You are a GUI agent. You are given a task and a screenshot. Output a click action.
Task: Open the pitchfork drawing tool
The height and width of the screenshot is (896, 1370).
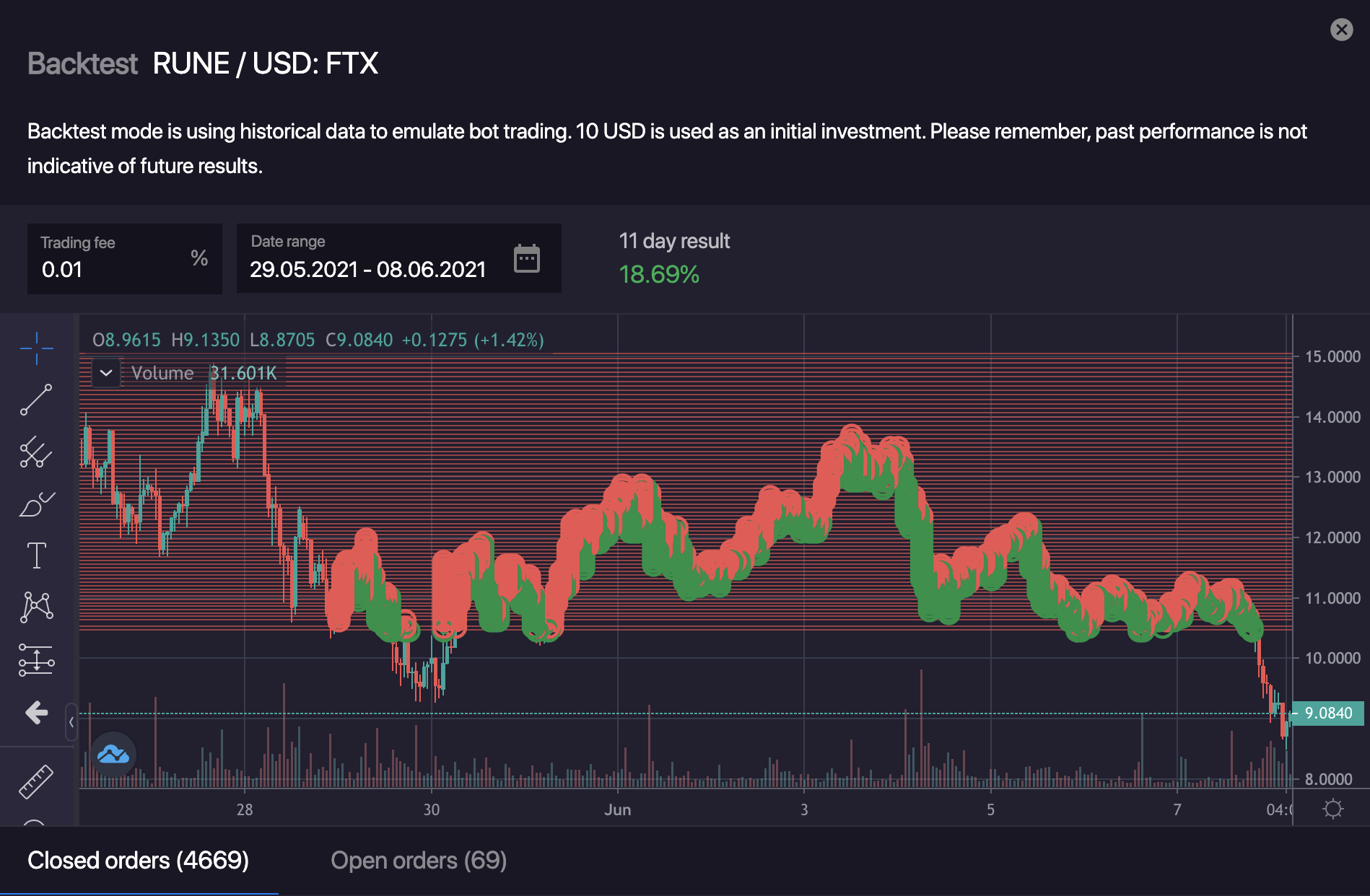pyautogui.click(x=36, y=452)
